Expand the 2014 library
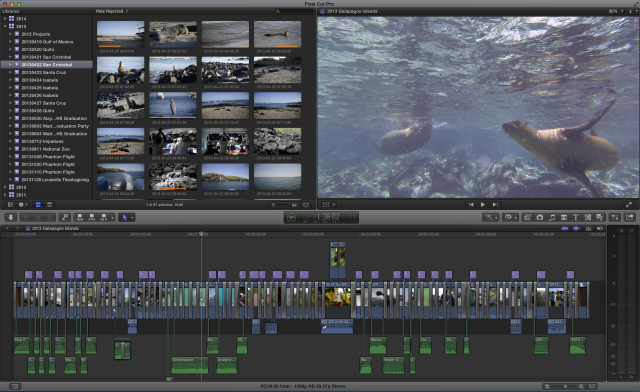 click(x=5, y=19)
